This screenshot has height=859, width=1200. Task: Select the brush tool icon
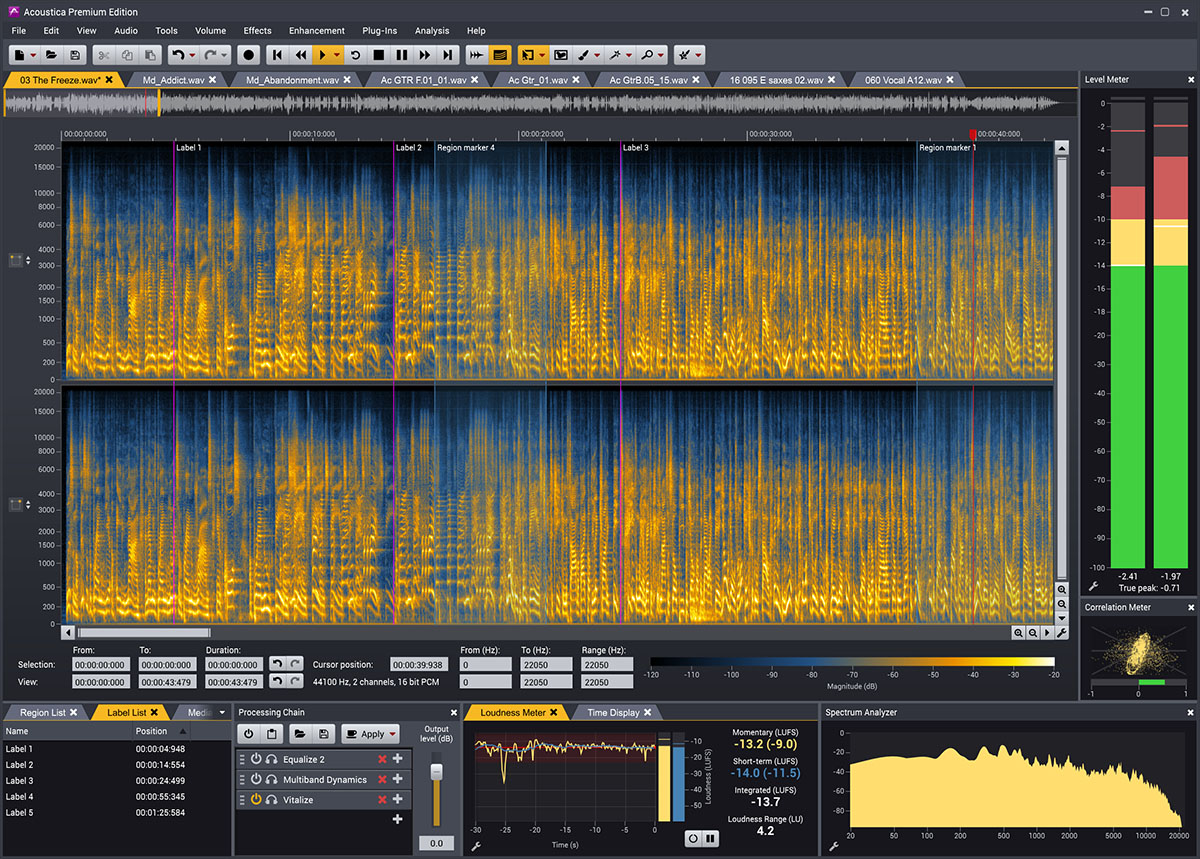tap(584, 55)
